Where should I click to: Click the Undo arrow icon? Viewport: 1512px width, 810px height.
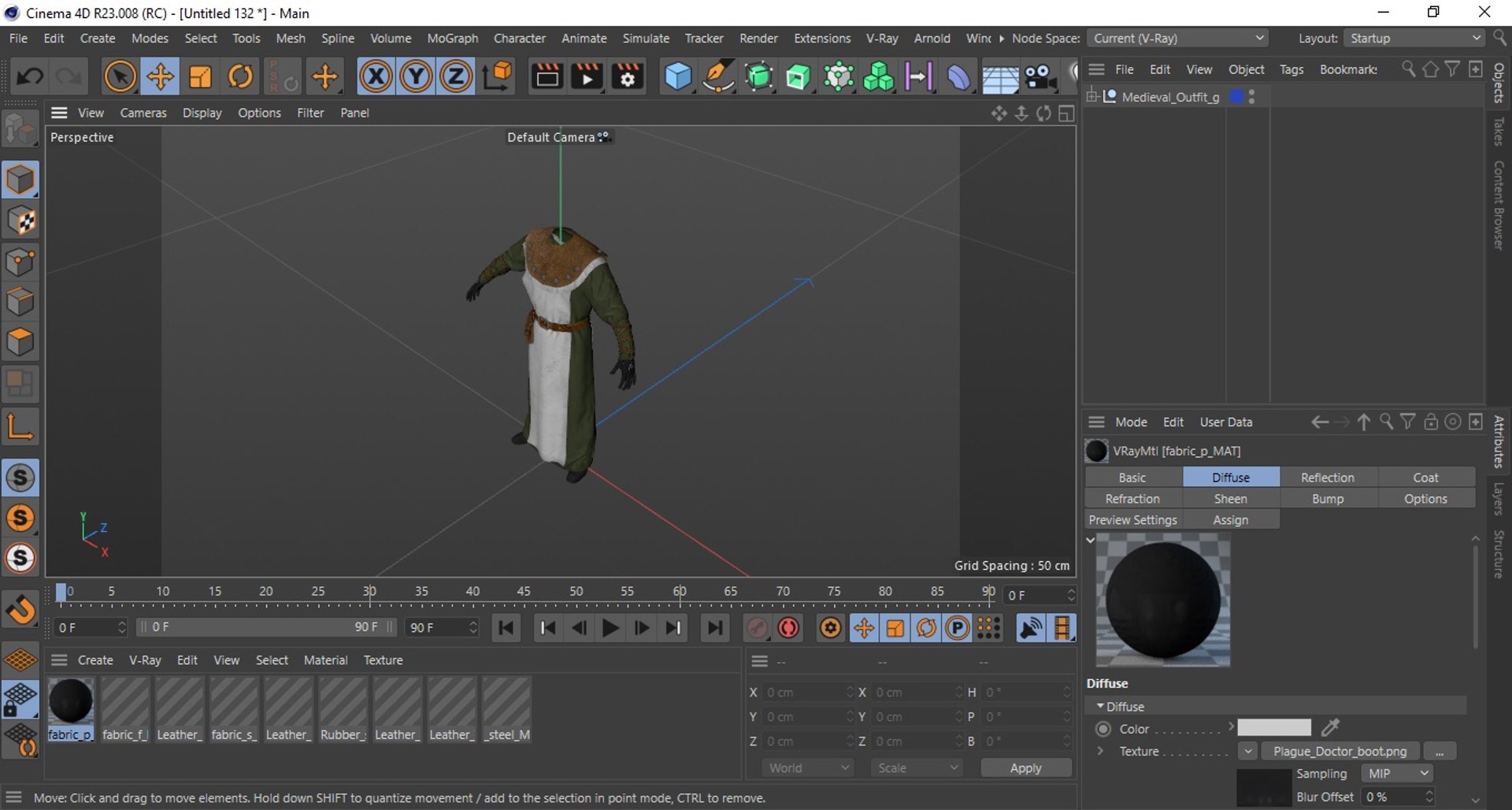pyautogui.click(x=30, y=76)
